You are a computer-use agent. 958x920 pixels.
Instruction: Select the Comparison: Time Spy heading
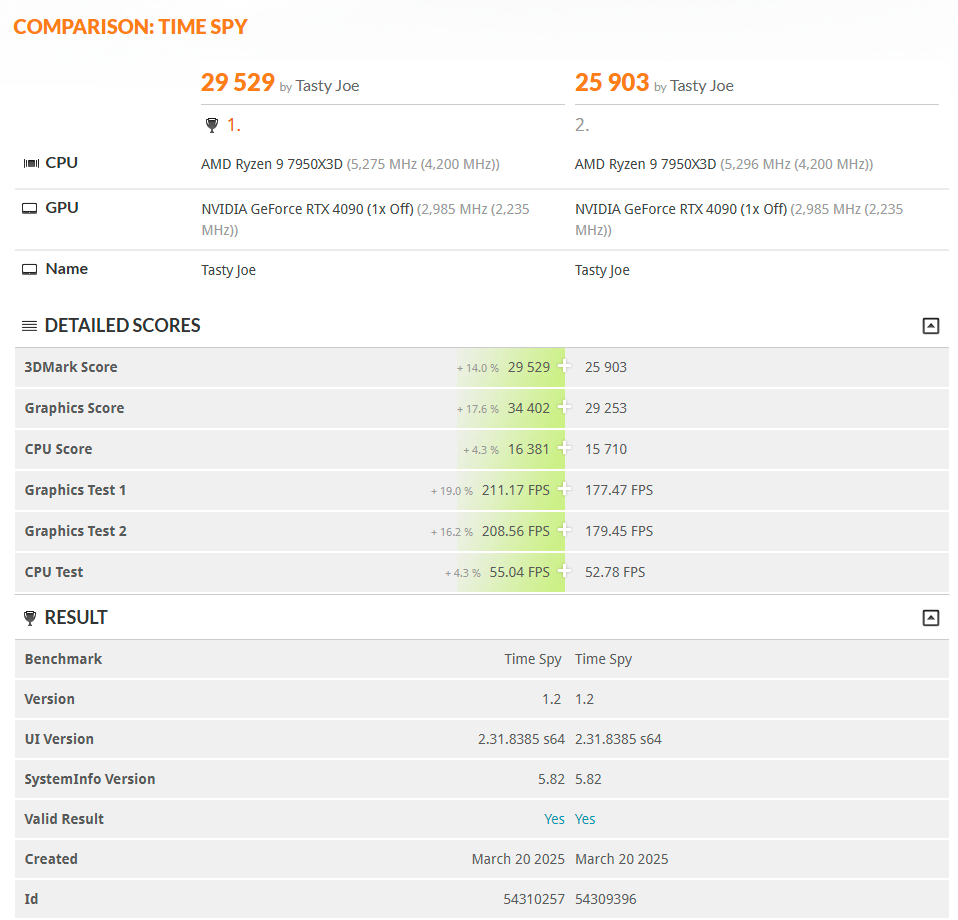click(130, 27)
